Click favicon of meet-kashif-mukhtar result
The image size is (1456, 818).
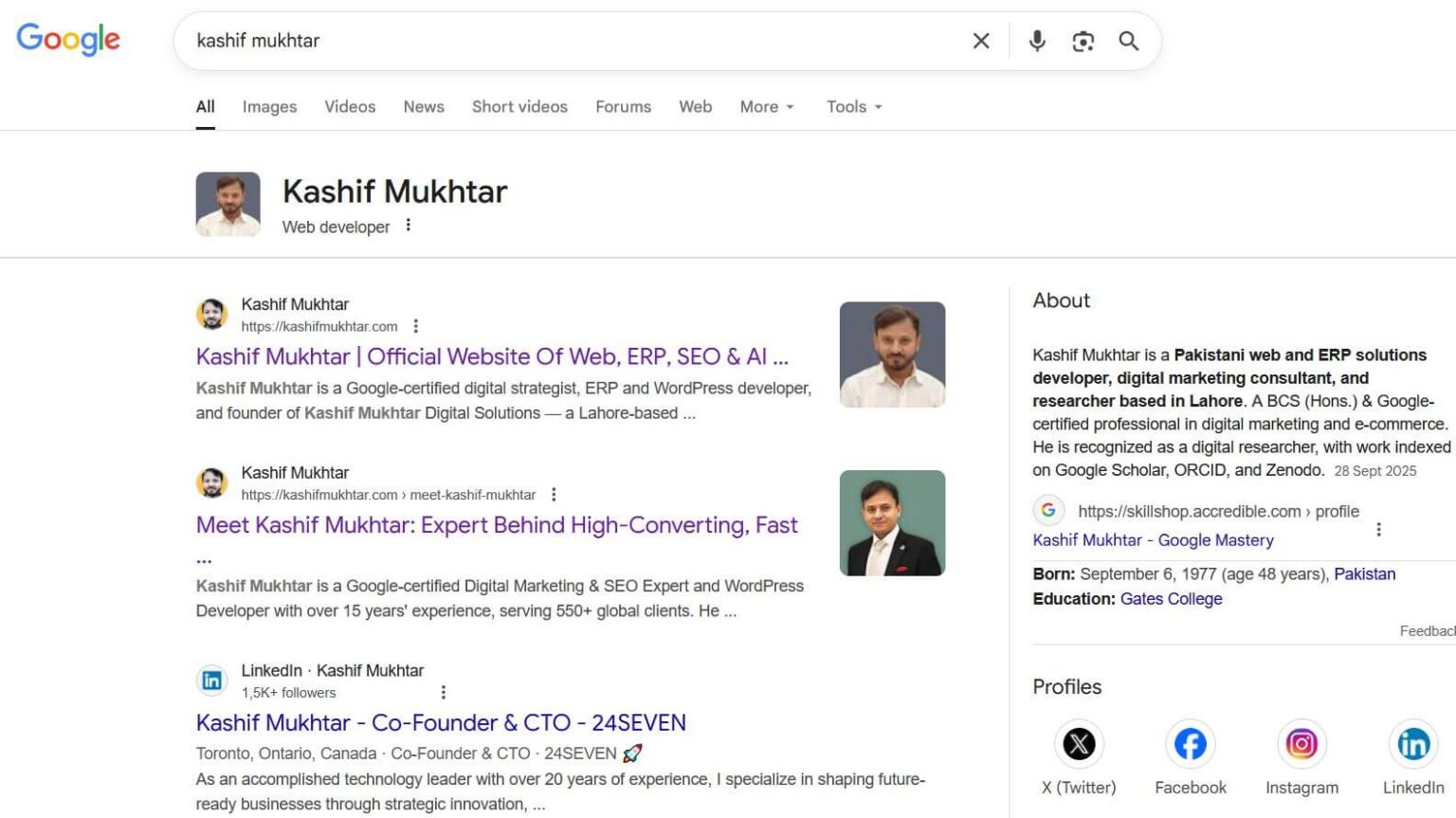[x=212, y=483]
